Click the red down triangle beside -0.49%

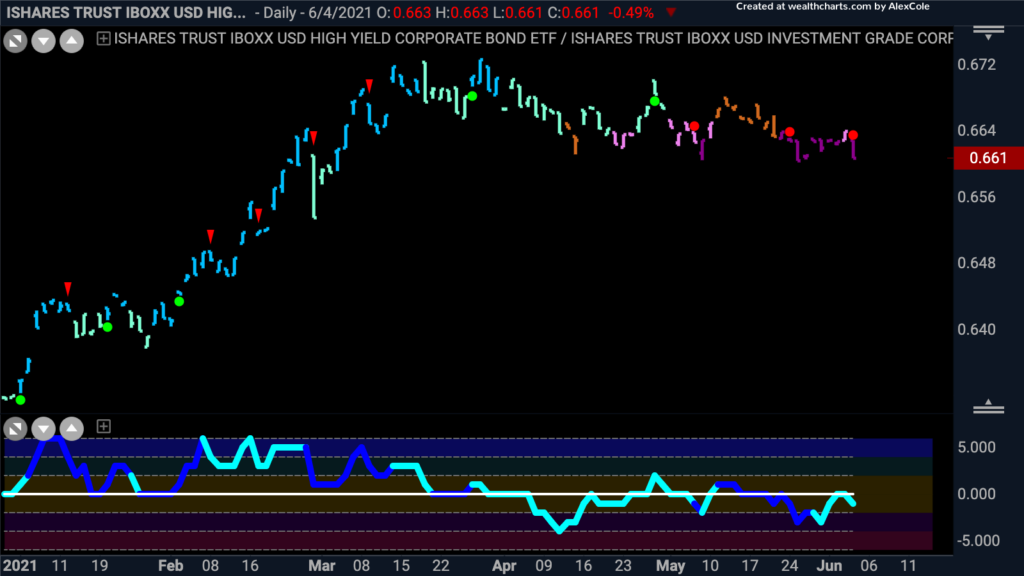pos(671,12)
